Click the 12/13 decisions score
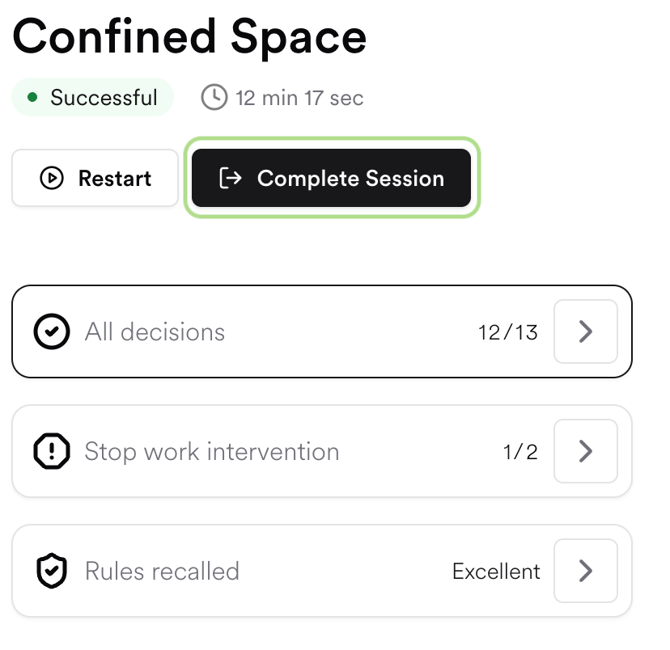Screen dimensions: 670x650 coord(508,333)
